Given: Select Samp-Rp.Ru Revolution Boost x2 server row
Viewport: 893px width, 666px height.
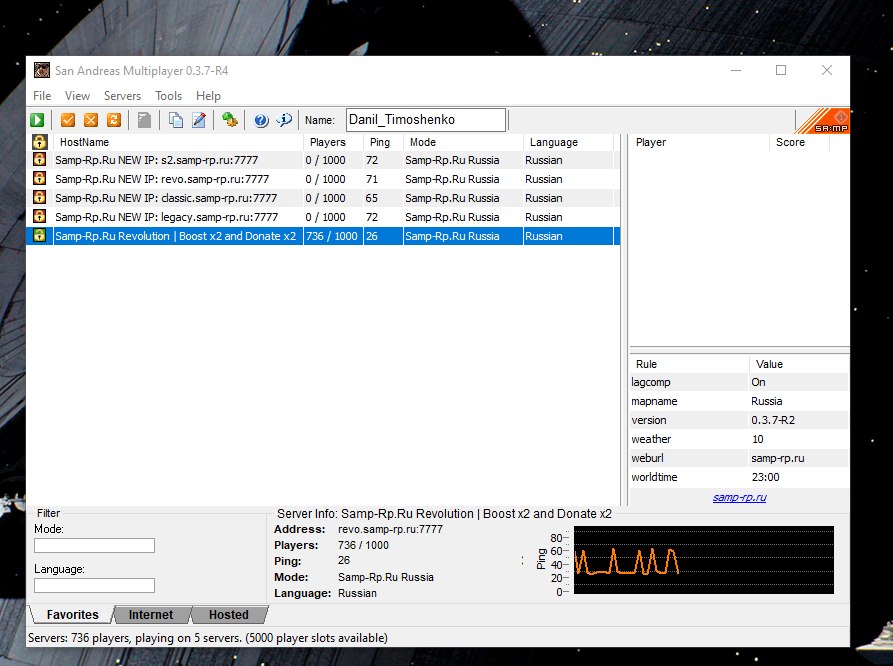Looking at the screenshot, I should [x=322, y=236].
